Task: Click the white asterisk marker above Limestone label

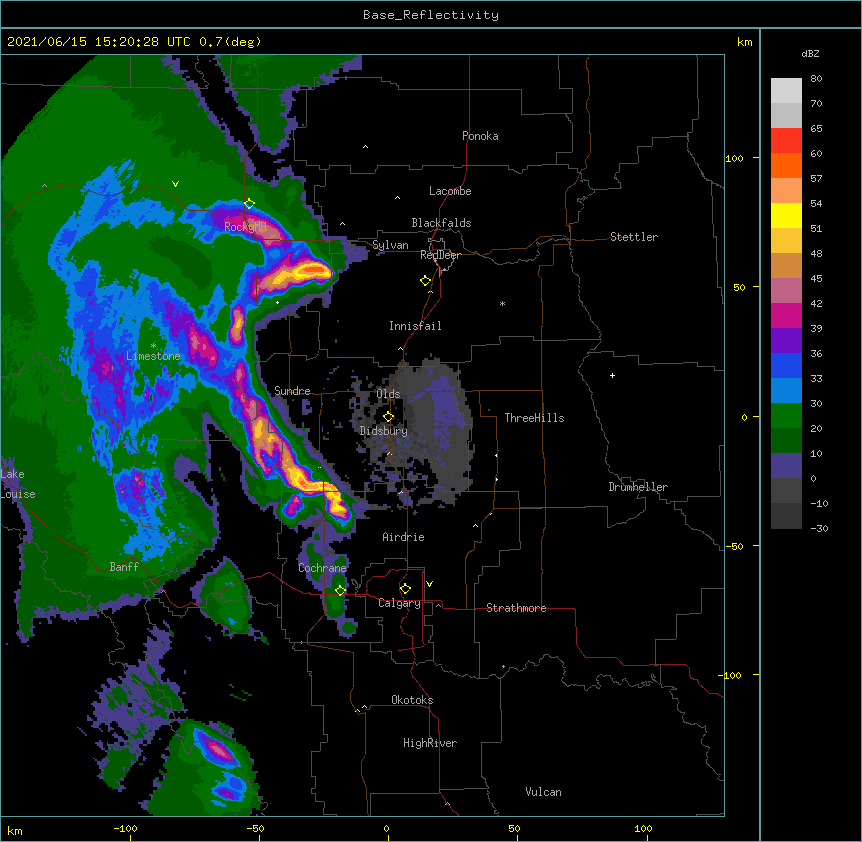Action: (x=153, y=345)
